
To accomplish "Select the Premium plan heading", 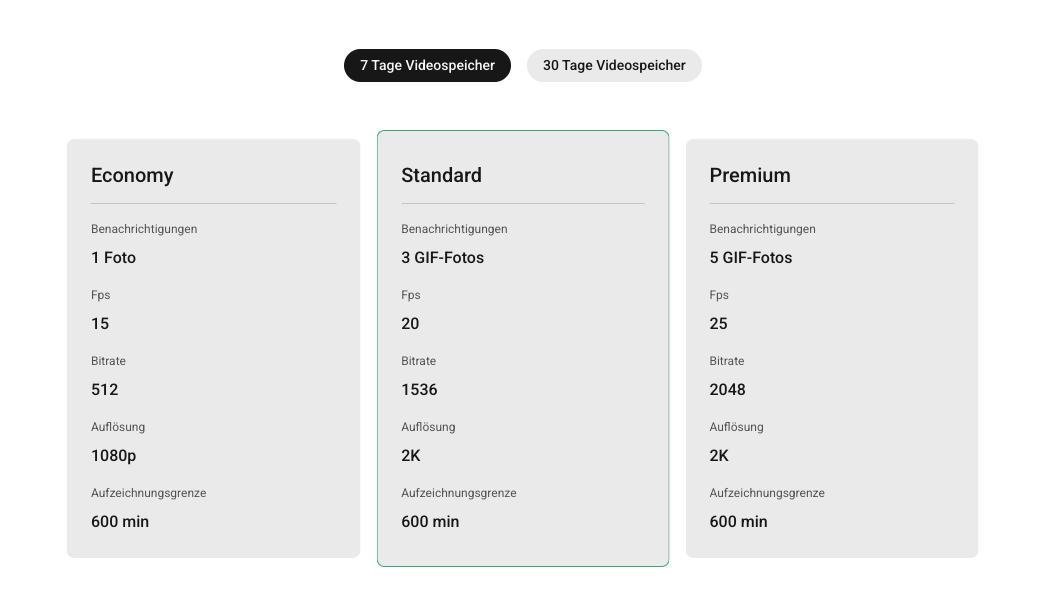I will 750,175.
